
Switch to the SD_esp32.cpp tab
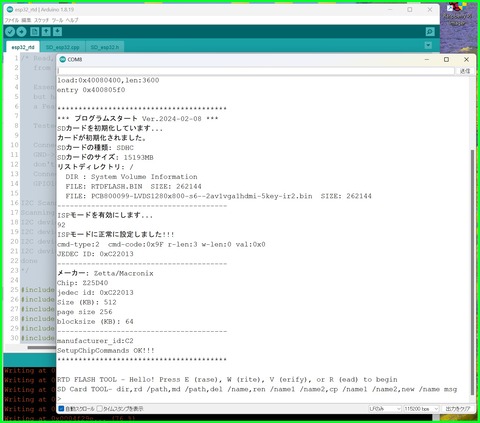coord(63,47)
